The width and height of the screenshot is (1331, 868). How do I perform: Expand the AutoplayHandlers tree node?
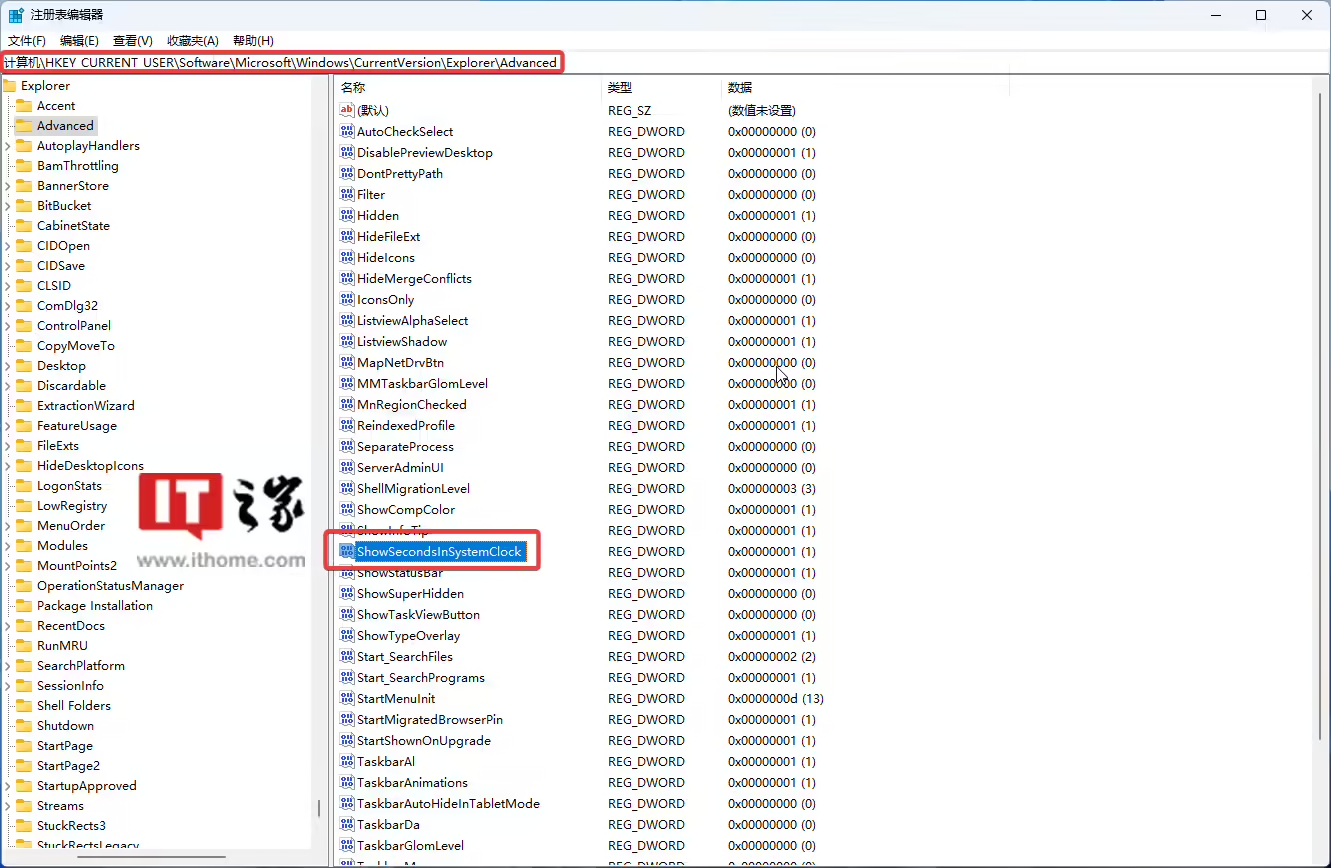click(8, 146)
